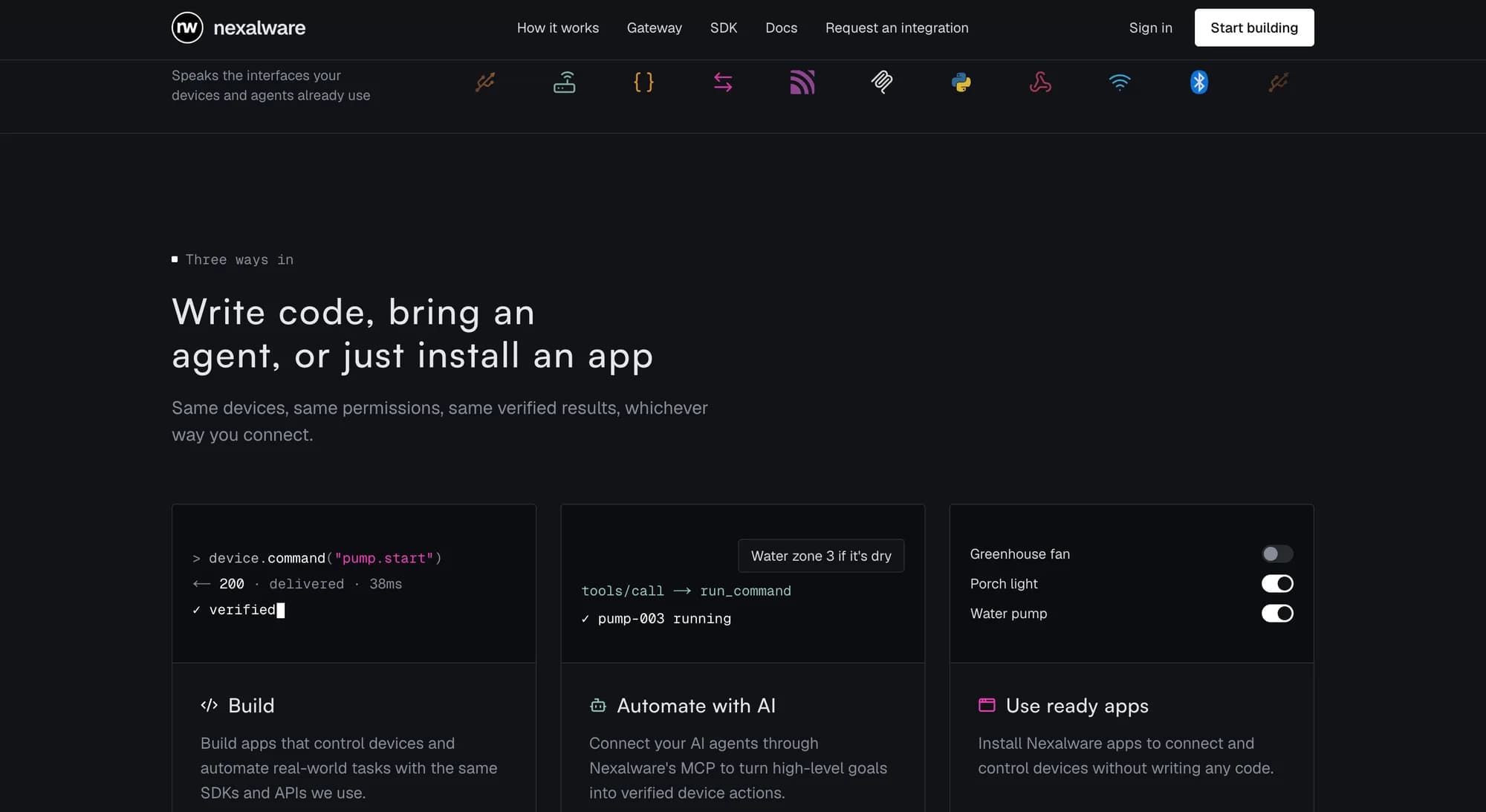This screenshot has height=812, width=1486.
Task: Select the router gateway icon
Action: click(565, 82)
